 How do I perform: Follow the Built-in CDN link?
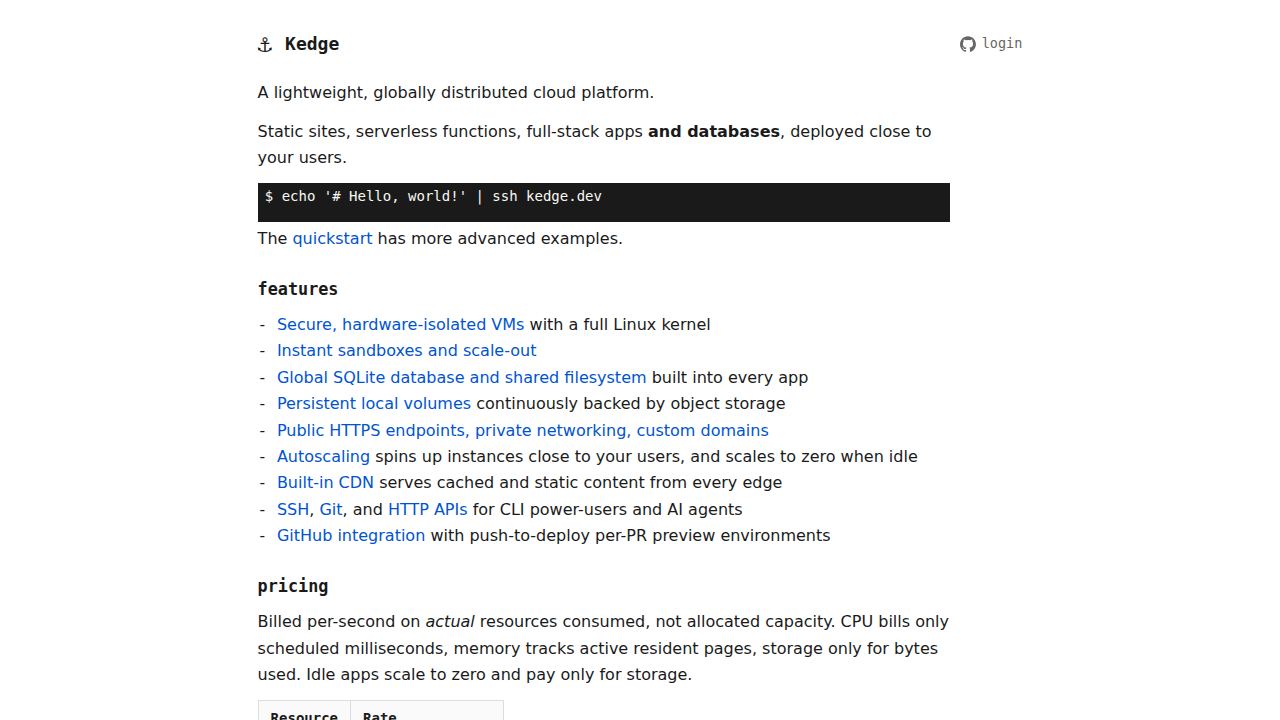(325, 482)
